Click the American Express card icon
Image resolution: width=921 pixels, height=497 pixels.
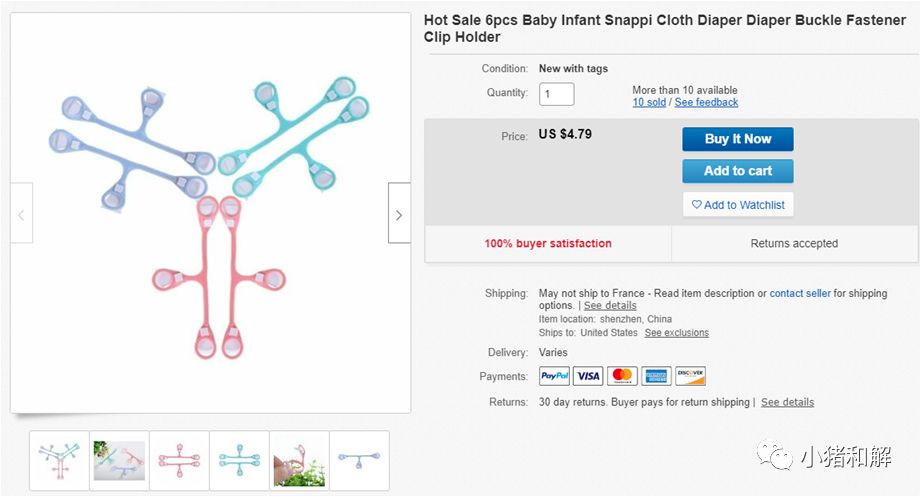click(656, 376)
